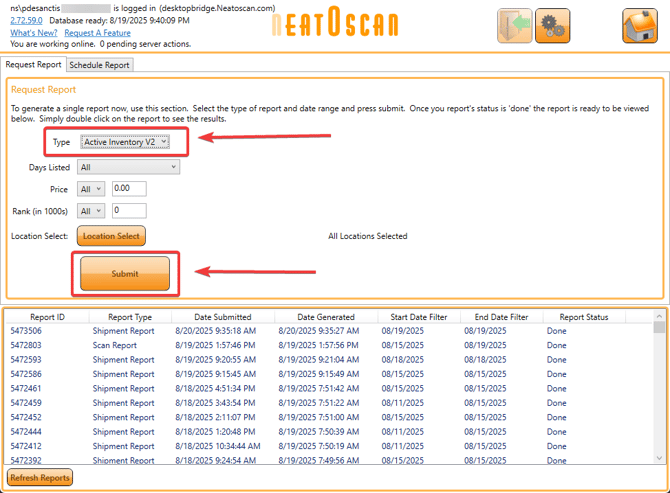
Task: Open the Type dropdown showing Active Inventory V2
Action: (x=125, y=143)
